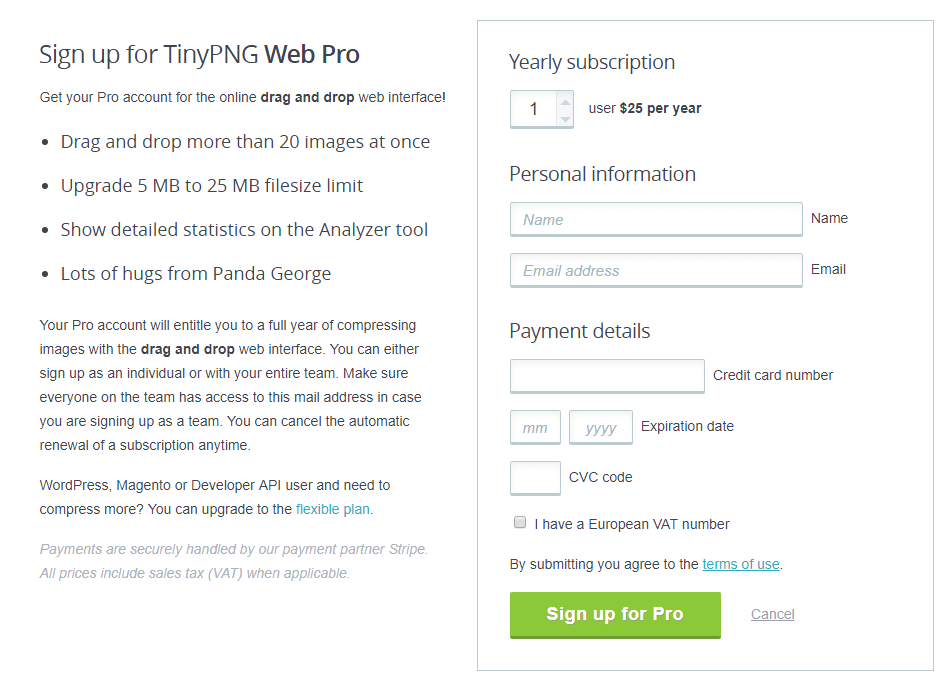Click the 'Expiration date' label text
This screenshot has width=949, height=690.
tap(687, 426)
